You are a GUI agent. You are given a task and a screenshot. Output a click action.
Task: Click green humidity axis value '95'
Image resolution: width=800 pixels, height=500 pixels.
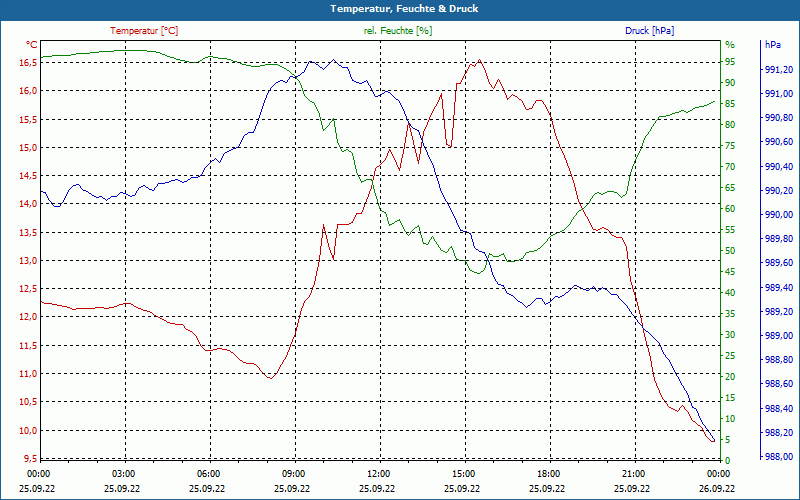coord(730,62)
